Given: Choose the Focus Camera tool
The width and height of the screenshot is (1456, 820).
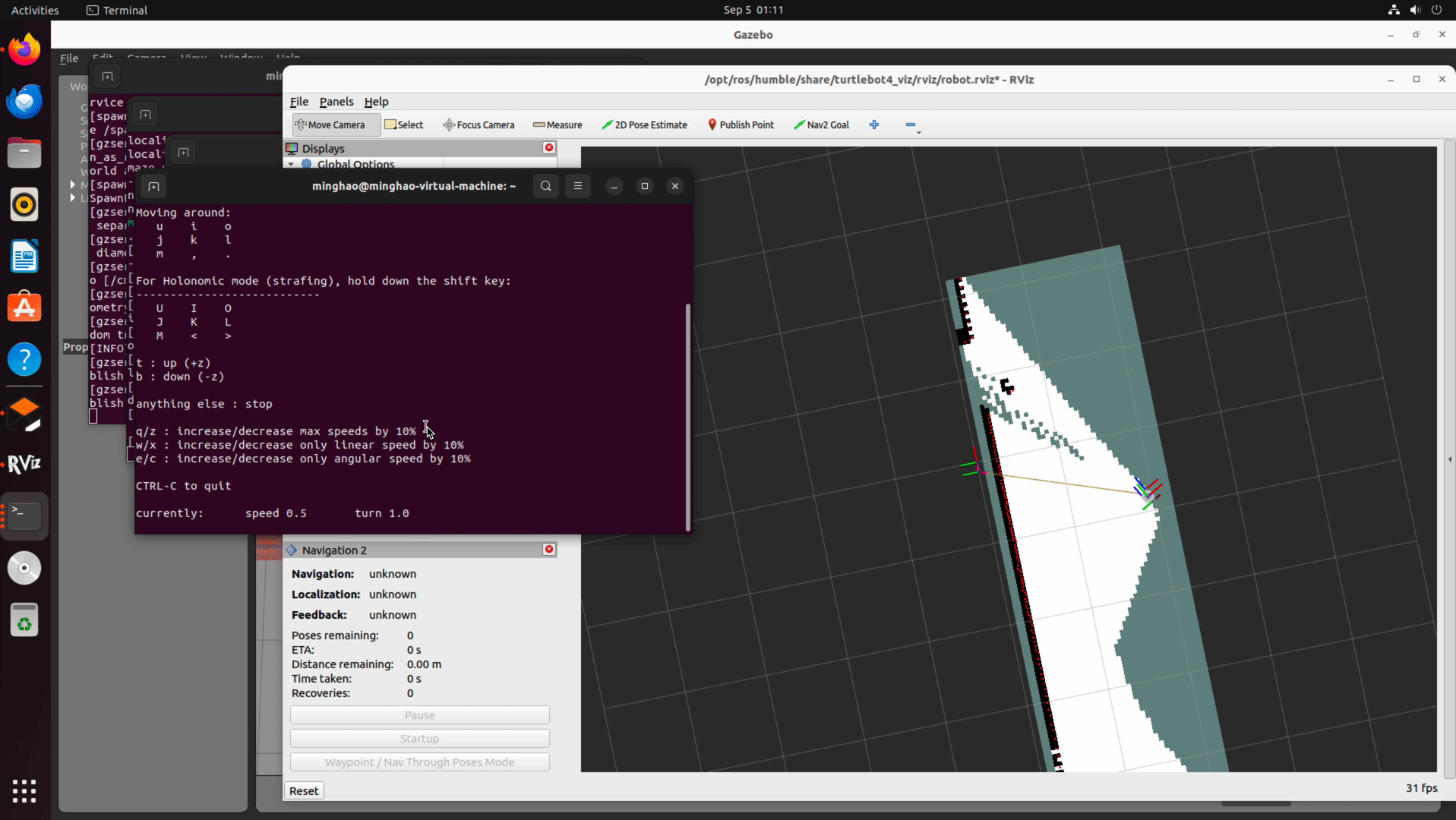Looking at the screenshot, I should coord(478,125).
